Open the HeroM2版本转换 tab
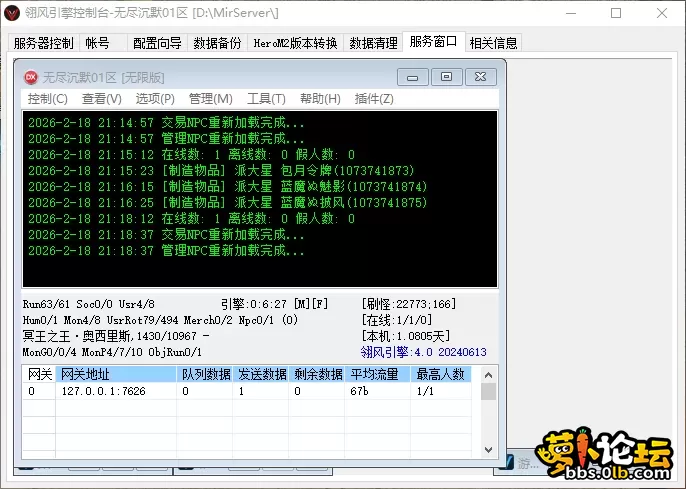Screen dimensions: 686x489 [295, 43]
